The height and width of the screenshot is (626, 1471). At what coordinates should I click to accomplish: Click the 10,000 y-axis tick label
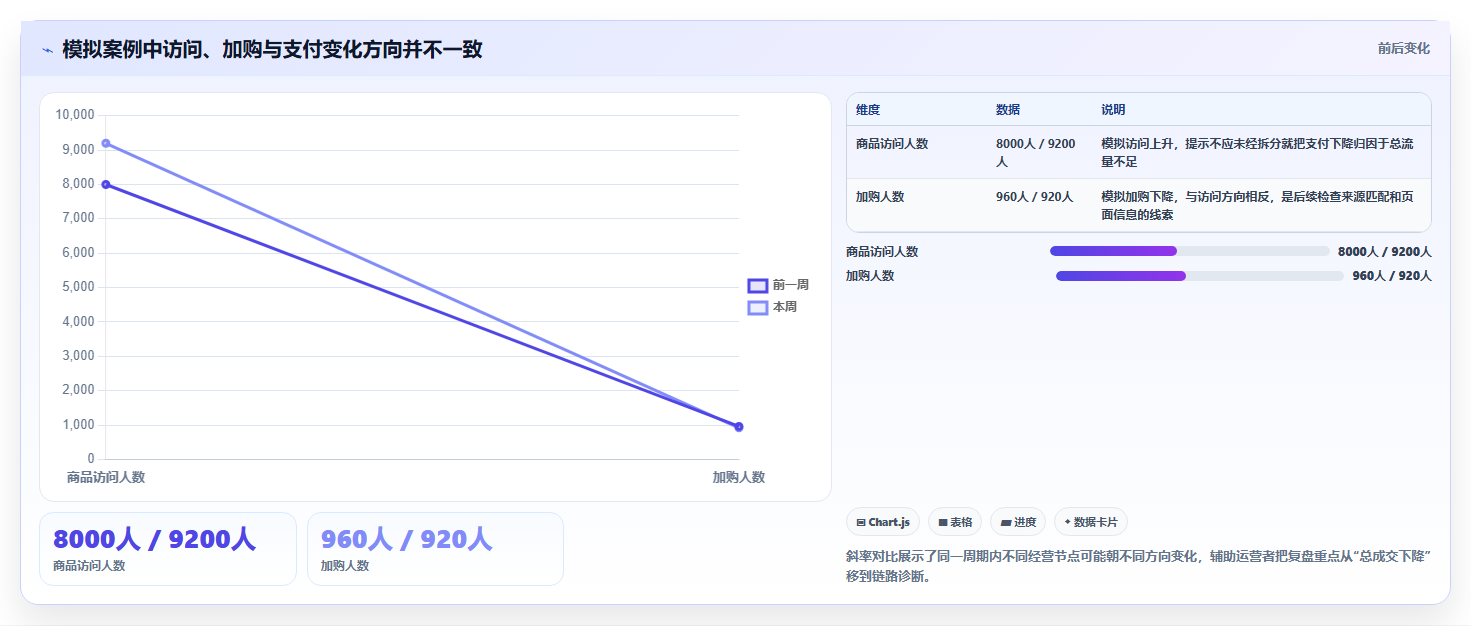tap(75, 115)
